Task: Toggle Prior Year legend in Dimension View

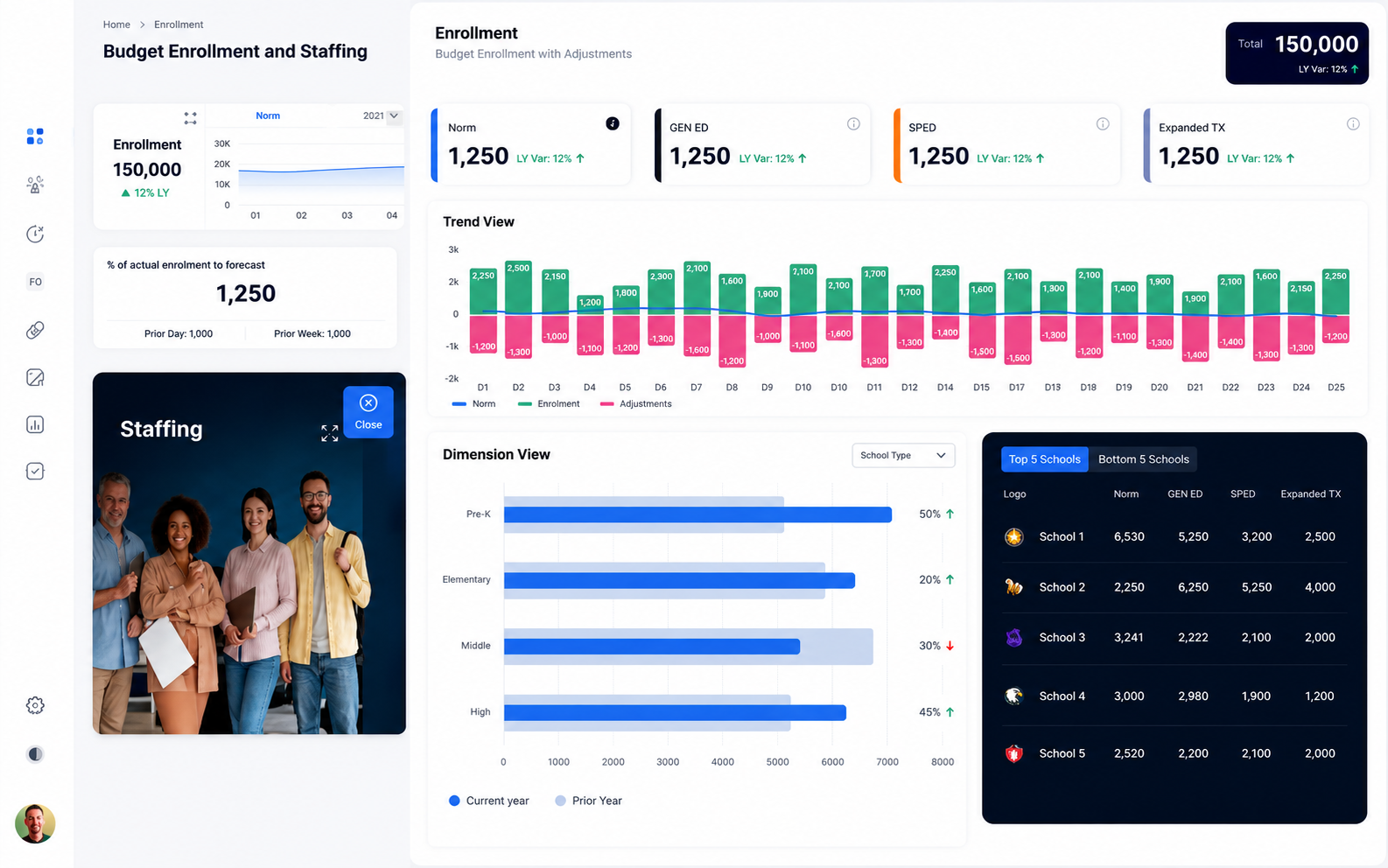Action: click(588, 801)
